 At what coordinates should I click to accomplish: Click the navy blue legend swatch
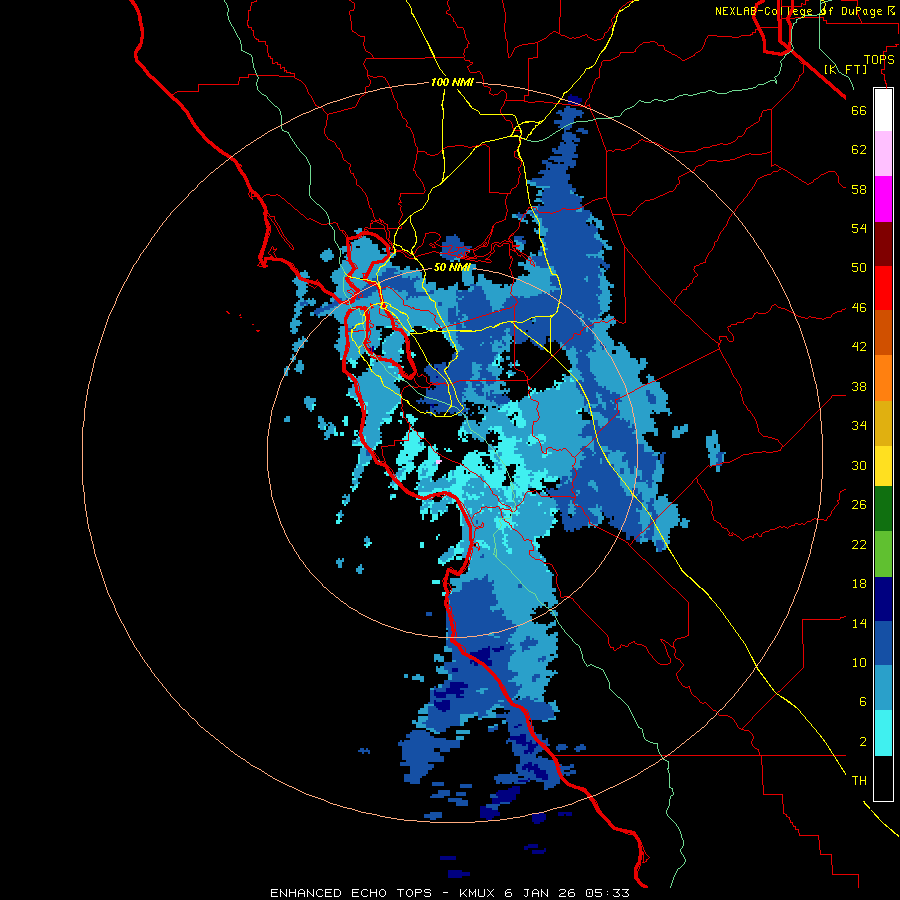coord(883,599)
